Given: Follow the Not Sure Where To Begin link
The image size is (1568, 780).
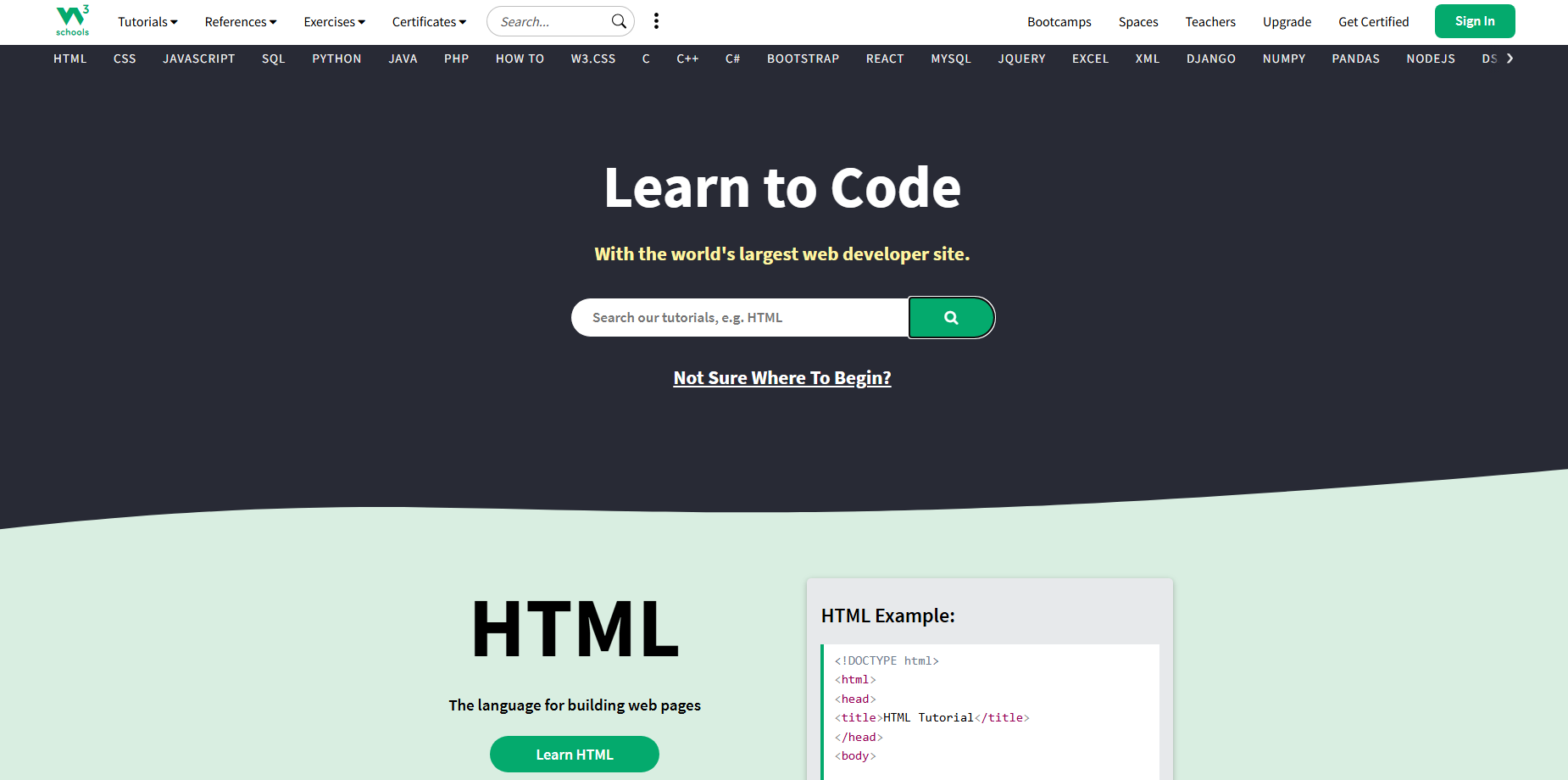Looking at the screenshot, I should 781,378.
